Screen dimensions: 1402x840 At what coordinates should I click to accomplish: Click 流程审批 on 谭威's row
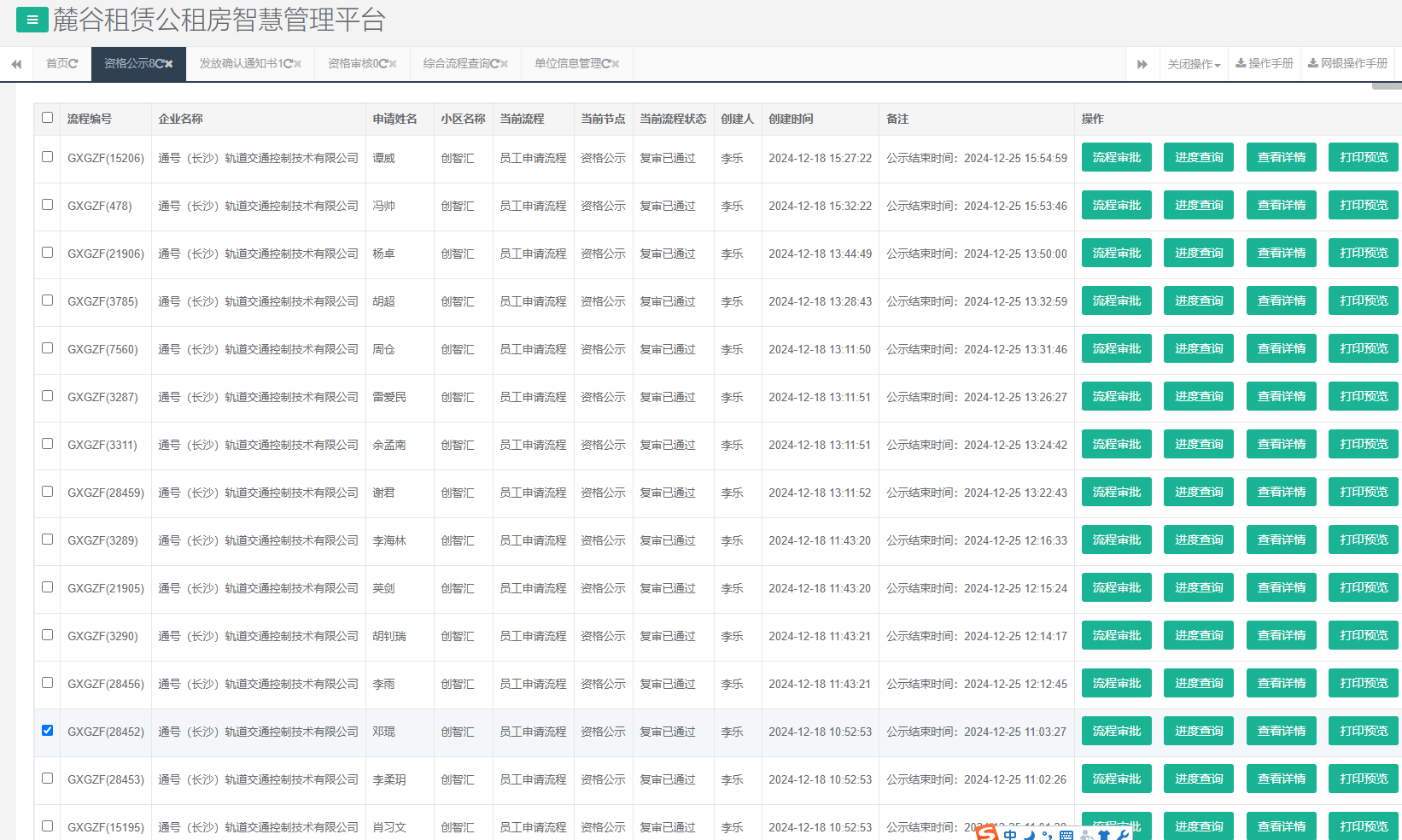(1116, 156)
